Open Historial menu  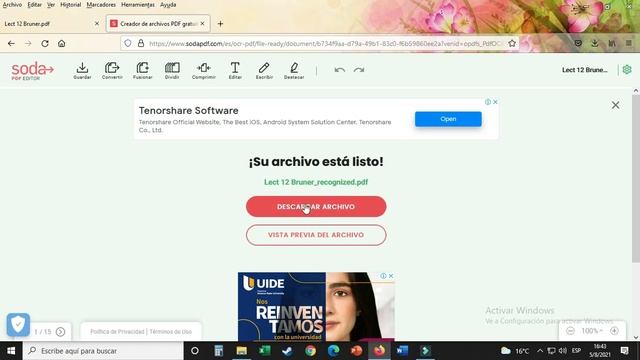click(x=71, y=5)
